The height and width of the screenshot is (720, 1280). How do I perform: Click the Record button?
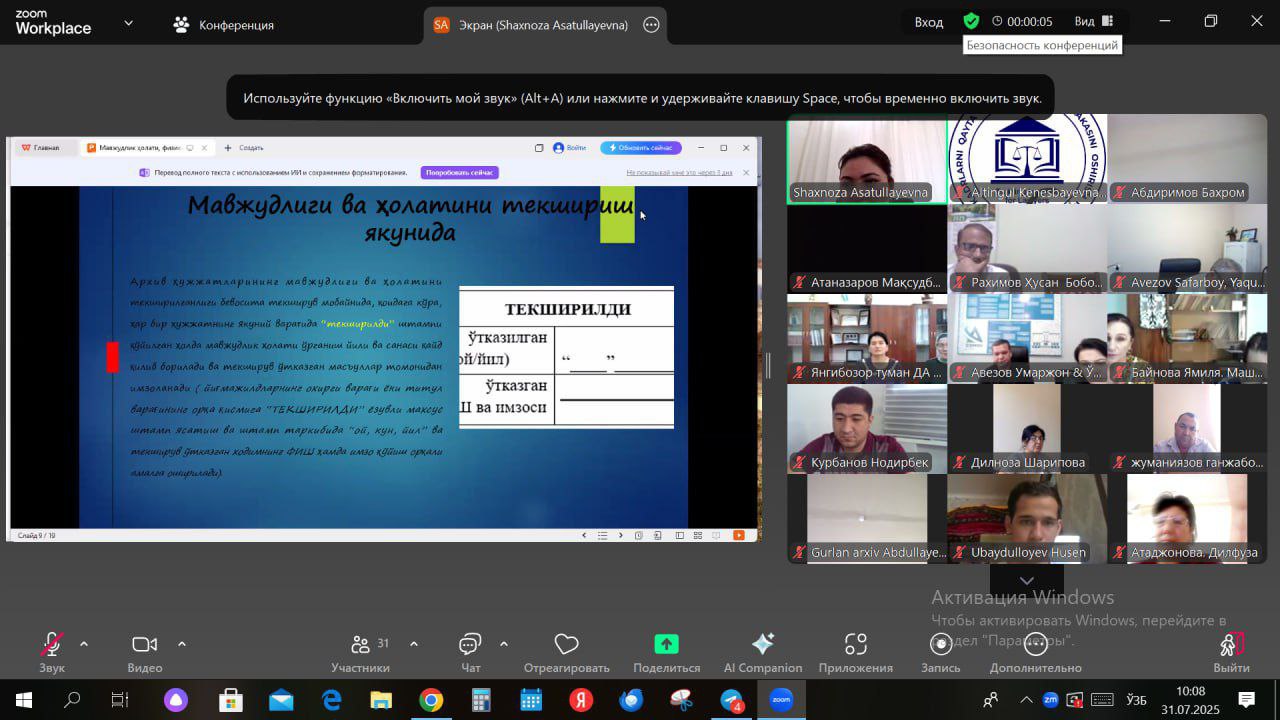point(940,645)
